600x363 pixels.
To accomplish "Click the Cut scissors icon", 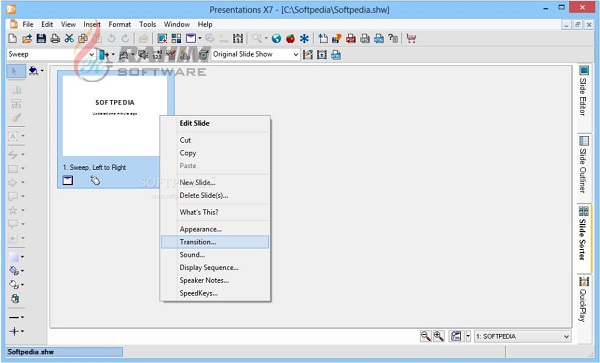I will [x=69, y=38].
